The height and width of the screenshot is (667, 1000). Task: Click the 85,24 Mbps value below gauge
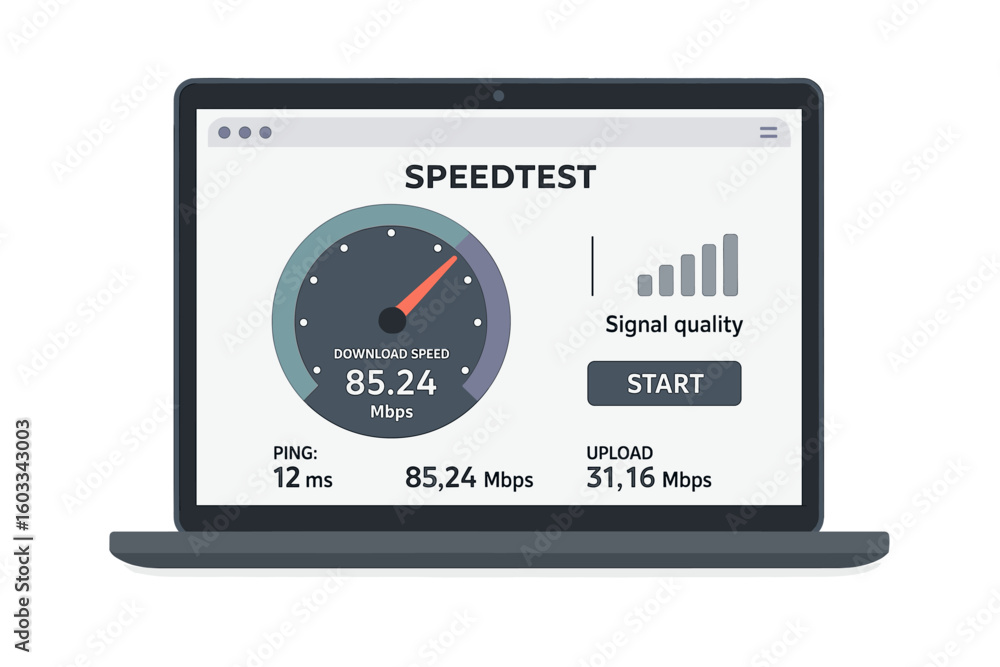[469, 478]
